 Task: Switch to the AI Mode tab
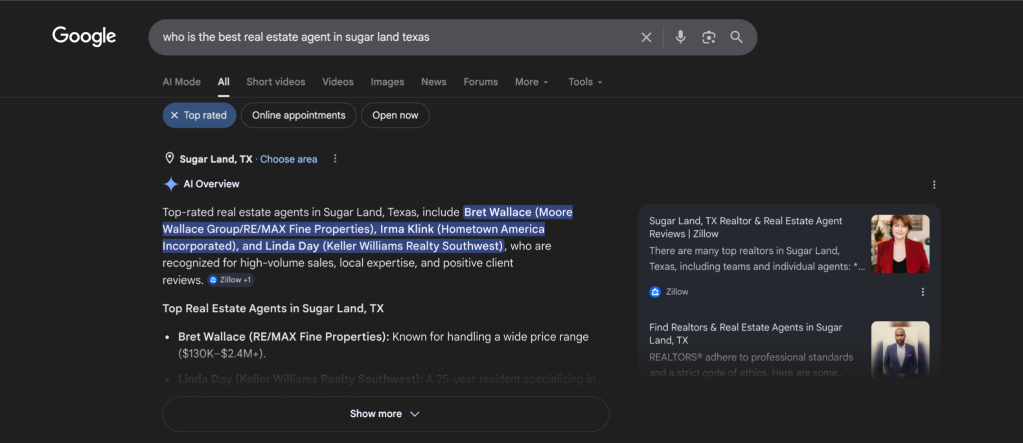point(181,82)
